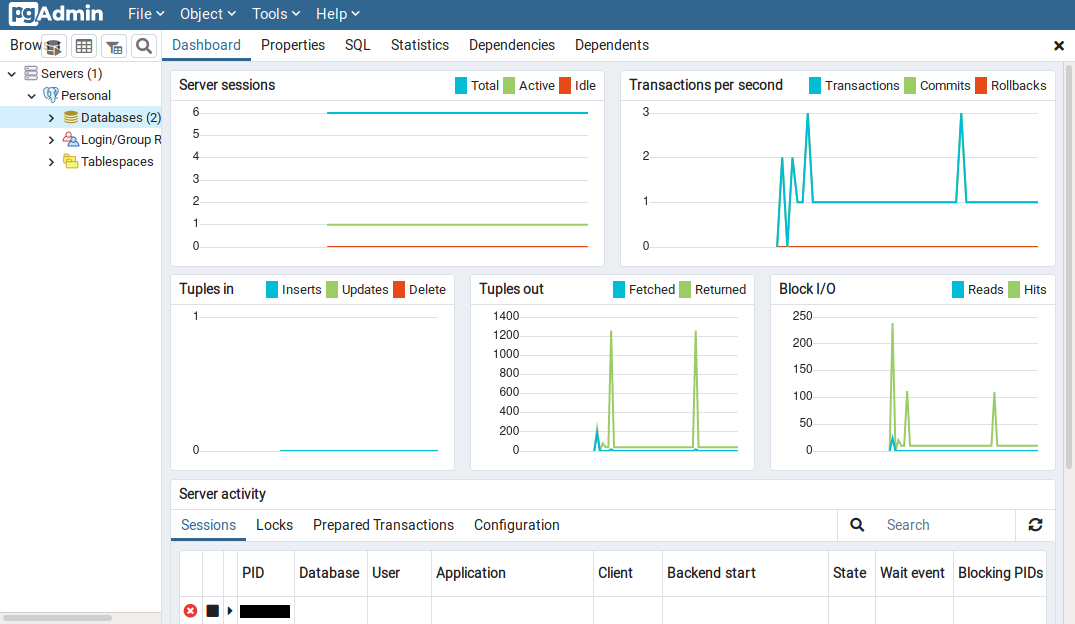Click the View Data table icon
Image resolution: width=1075 pixels, height=624 pixels.
84,46
